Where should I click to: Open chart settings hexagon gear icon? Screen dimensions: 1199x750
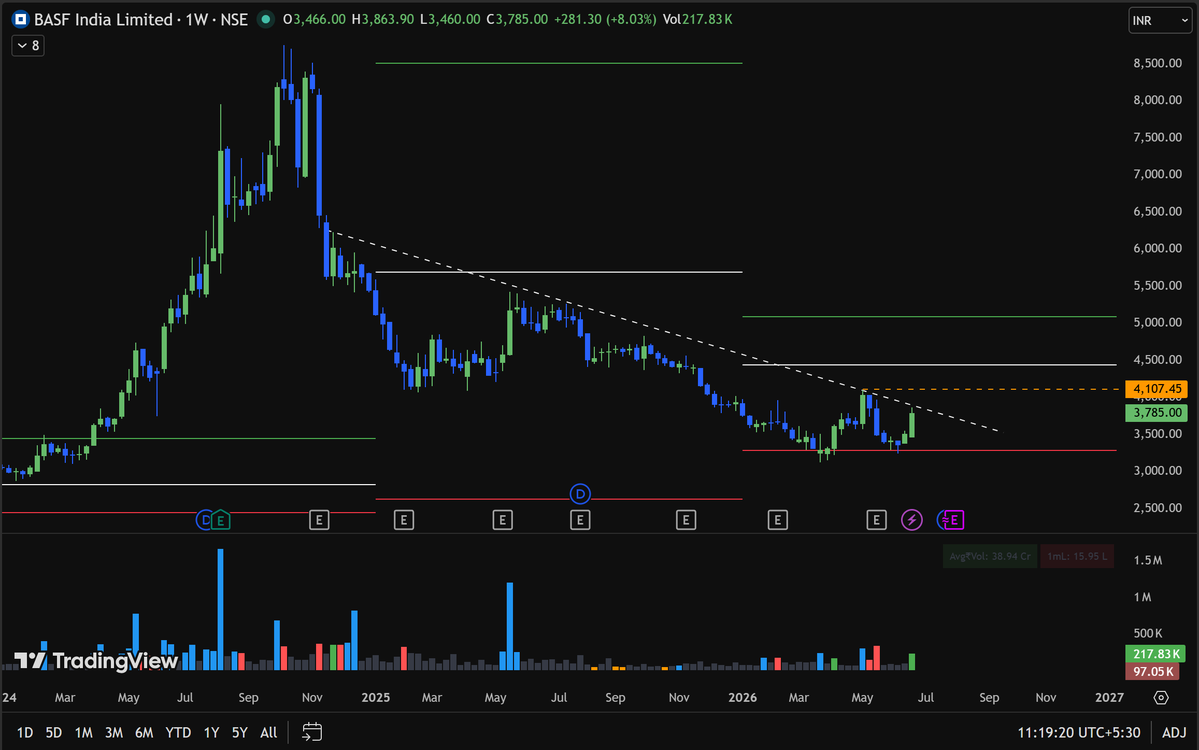1161,697
